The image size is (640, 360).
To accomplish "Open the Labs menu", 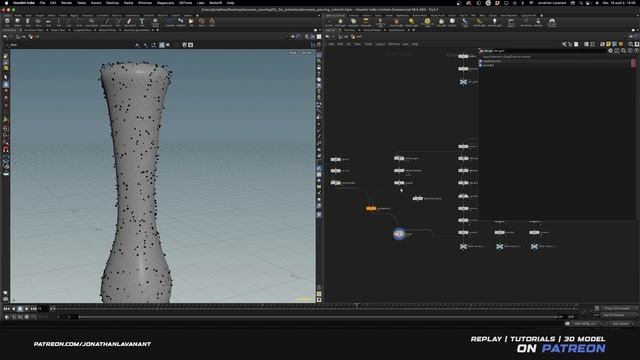I will pos(200,3).
